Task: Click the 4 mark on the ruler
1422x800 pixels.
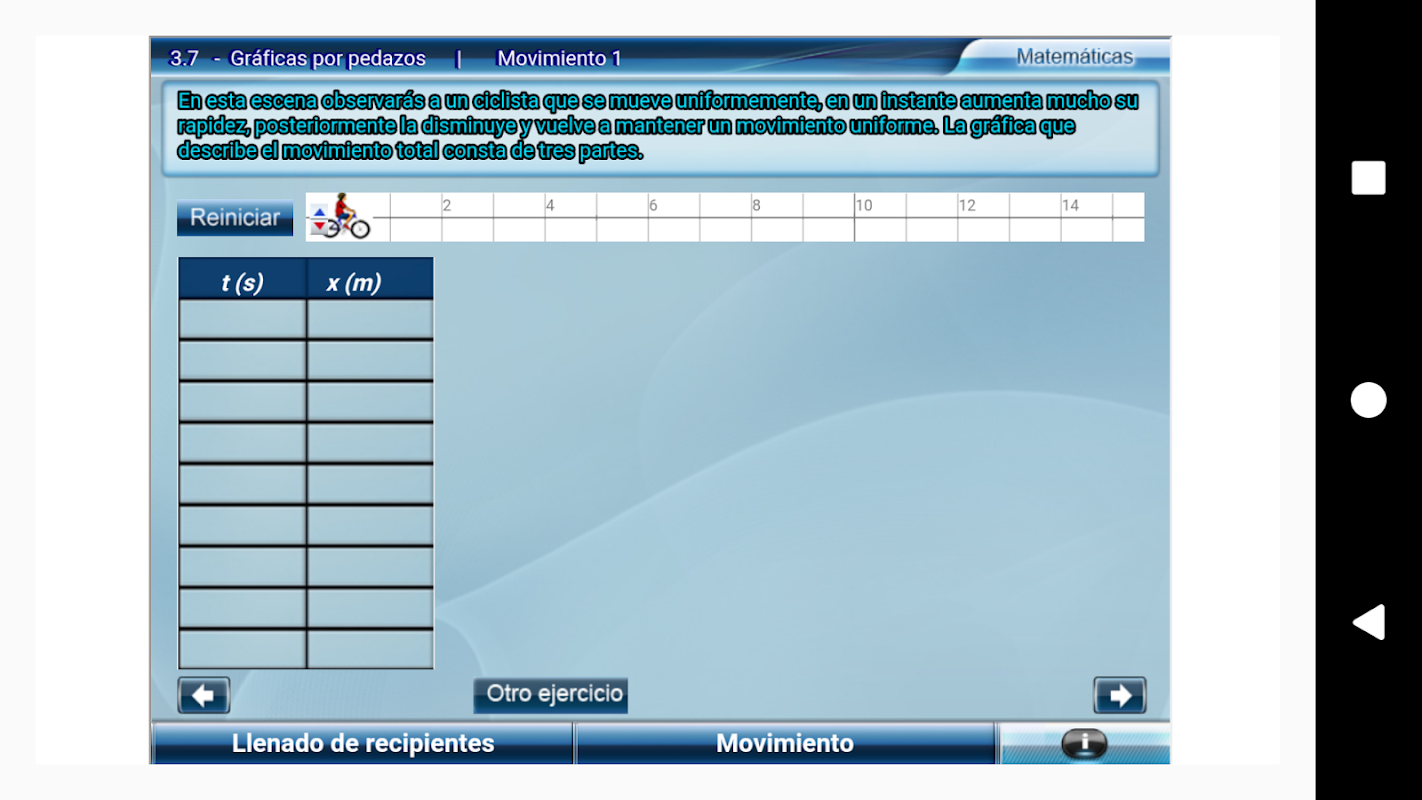Action: pos(550,205)
